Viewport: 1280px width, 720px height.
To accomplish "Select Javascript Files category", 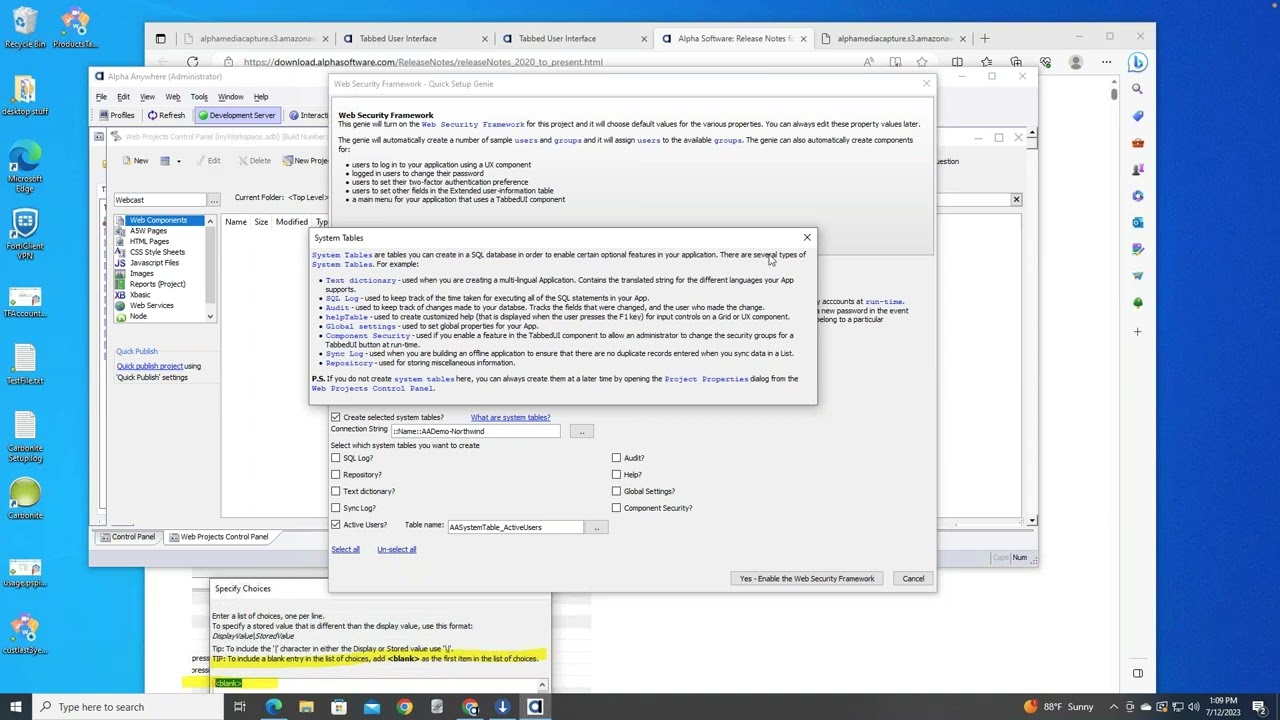I will (154, 262).
